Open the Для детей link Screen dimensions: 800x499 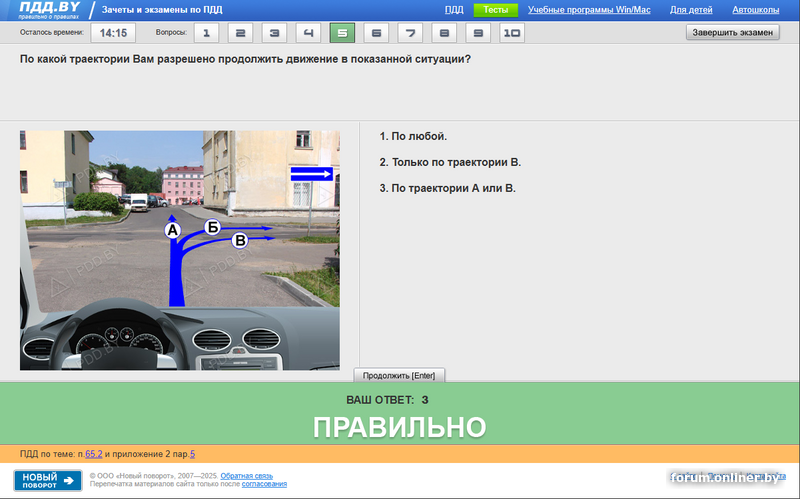(691, 10)
